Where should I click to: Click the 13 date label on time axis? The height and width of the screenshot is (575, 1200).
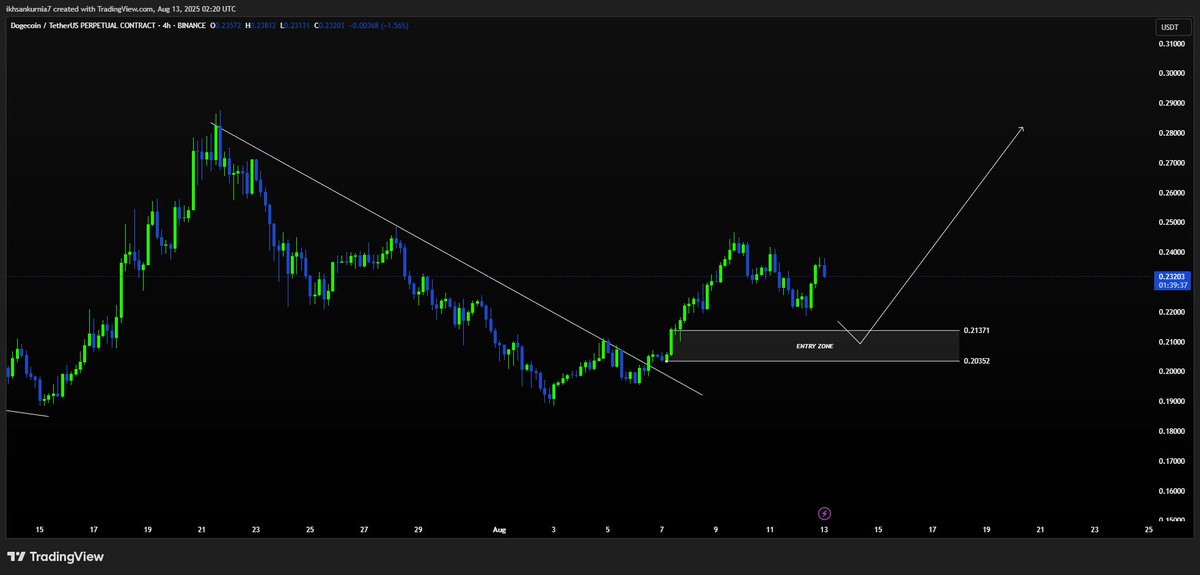[x=823, y=529]
